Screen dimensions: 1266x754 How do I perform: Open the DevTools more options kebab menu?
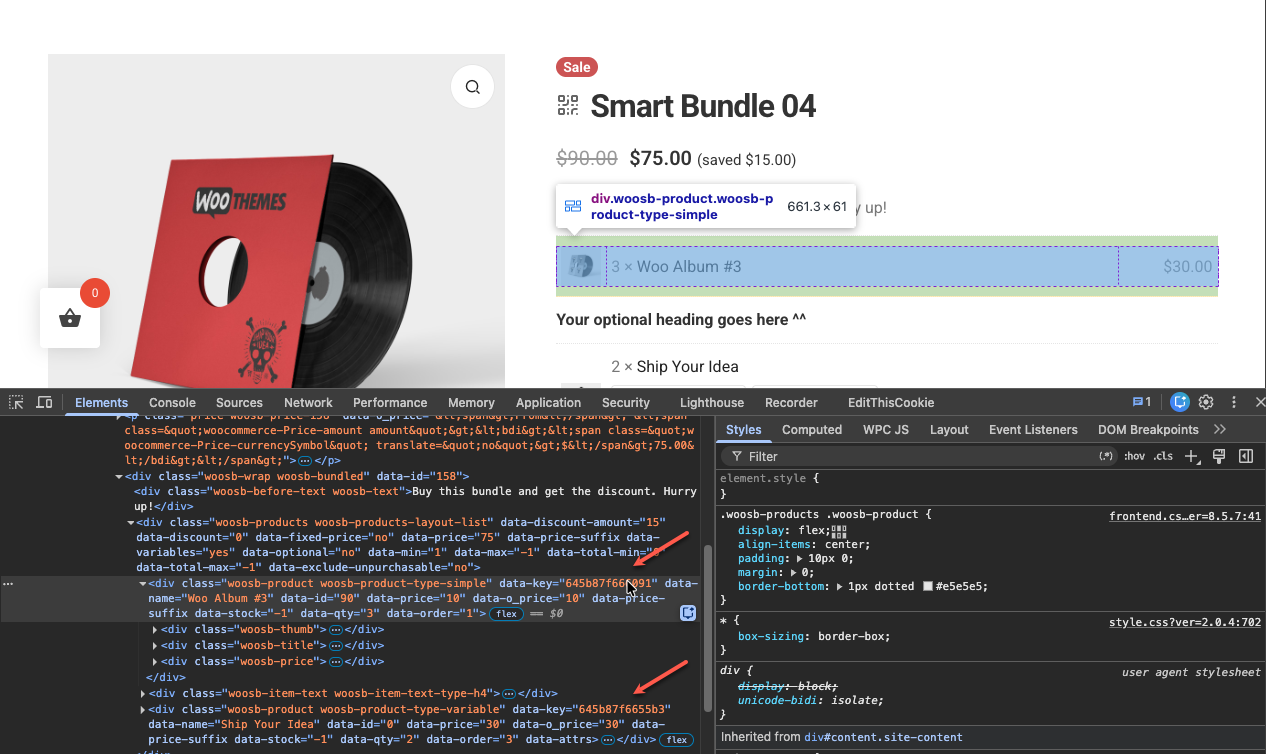coord(1233,402)
